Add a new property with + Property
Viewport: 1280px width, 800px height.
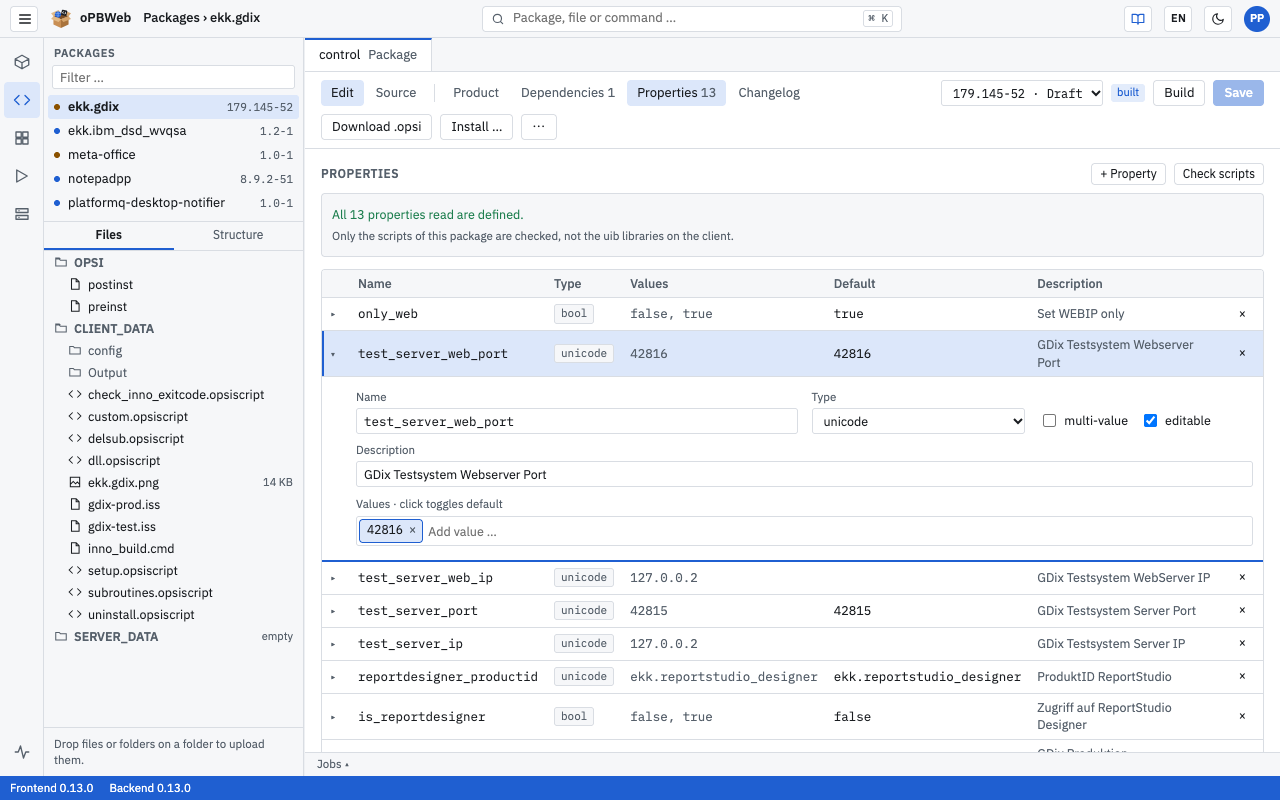tap(1128, 174)
